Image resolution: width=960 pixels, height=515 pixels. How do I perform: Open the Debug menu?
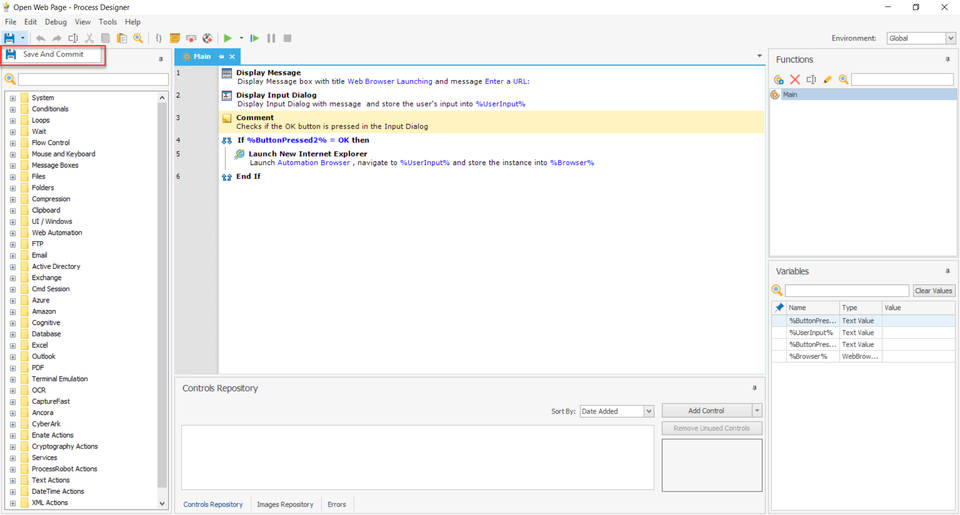coord(56,22)
